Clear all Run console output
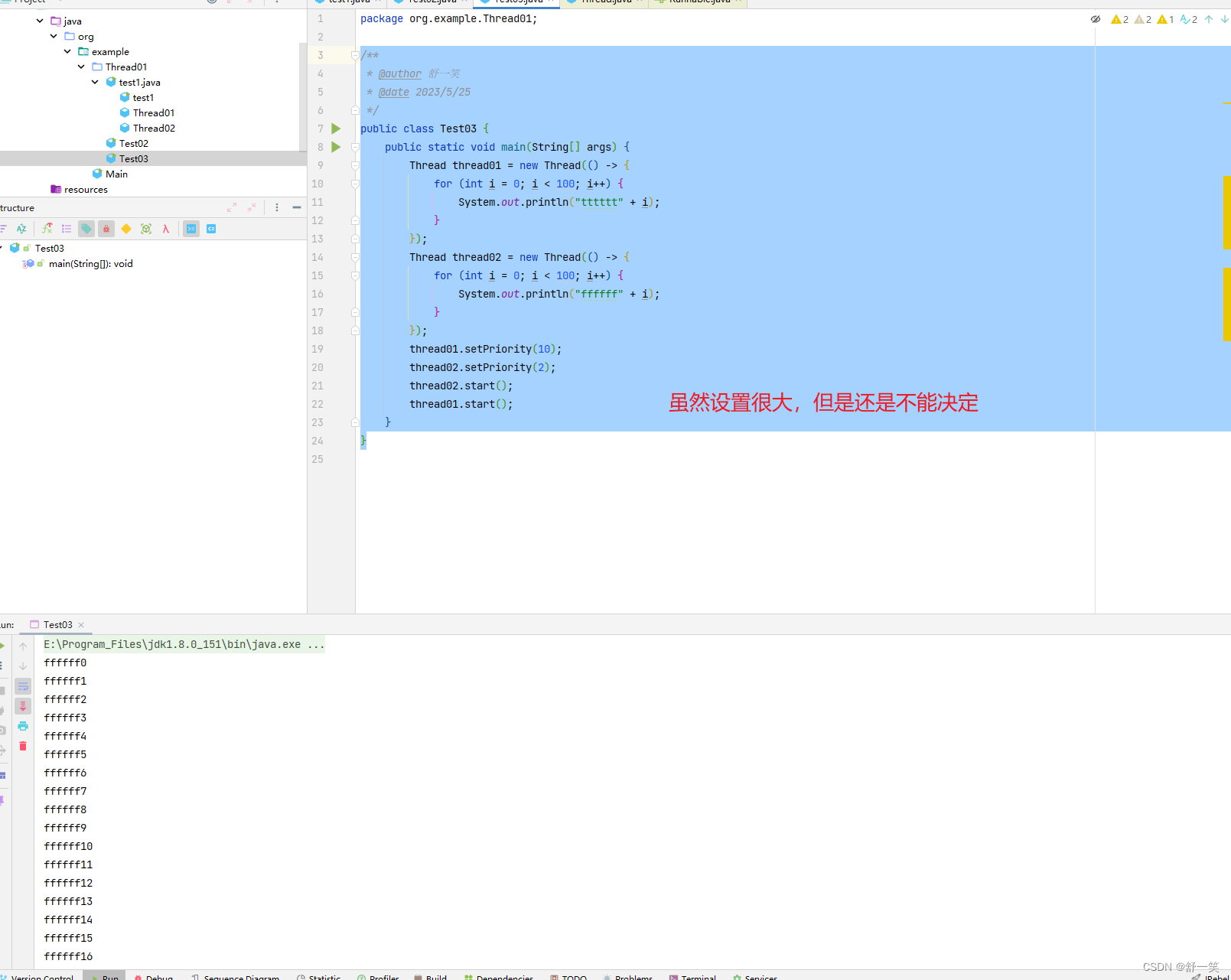The width and height of the screenshot is (1231, 980). coord(23,746)
